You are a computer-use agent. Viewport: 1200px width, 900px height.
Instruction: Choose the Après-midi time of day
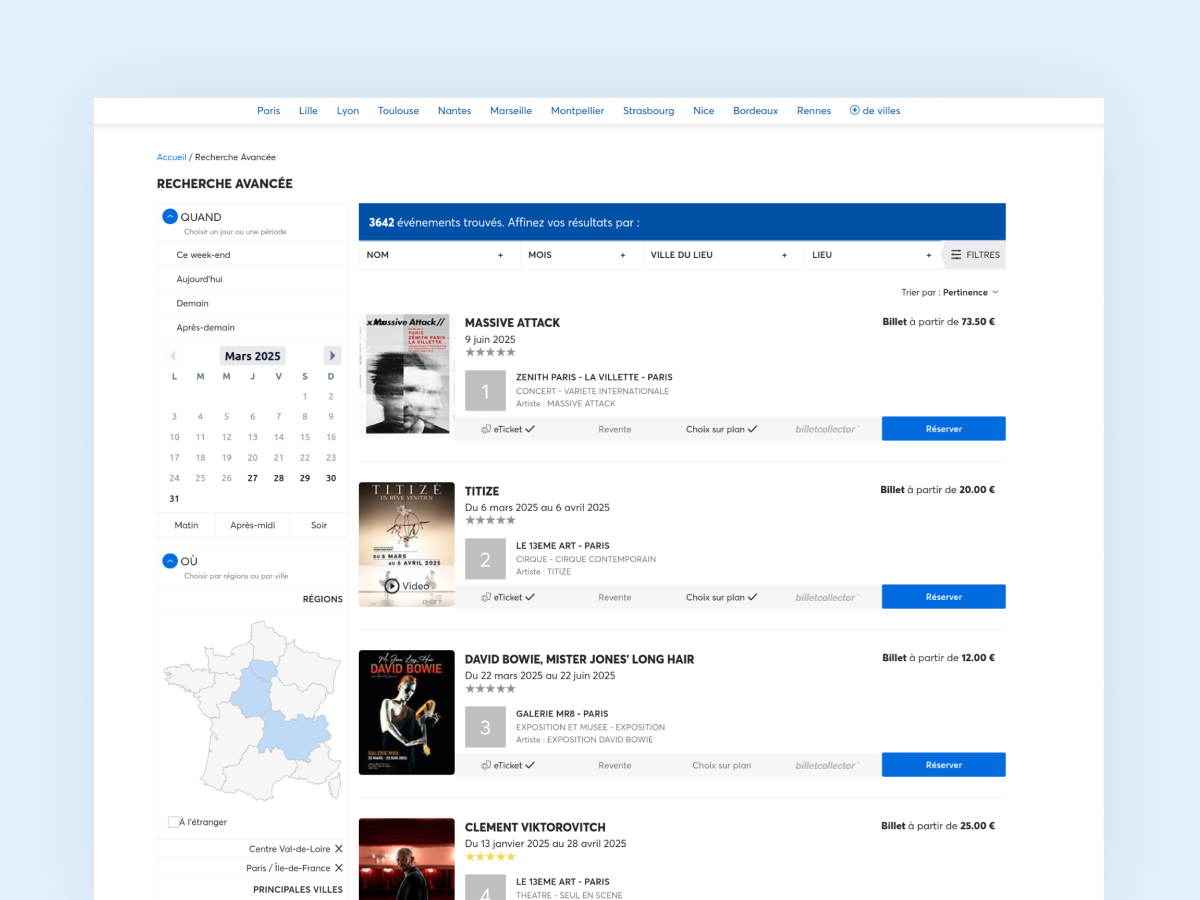point(253,525)
